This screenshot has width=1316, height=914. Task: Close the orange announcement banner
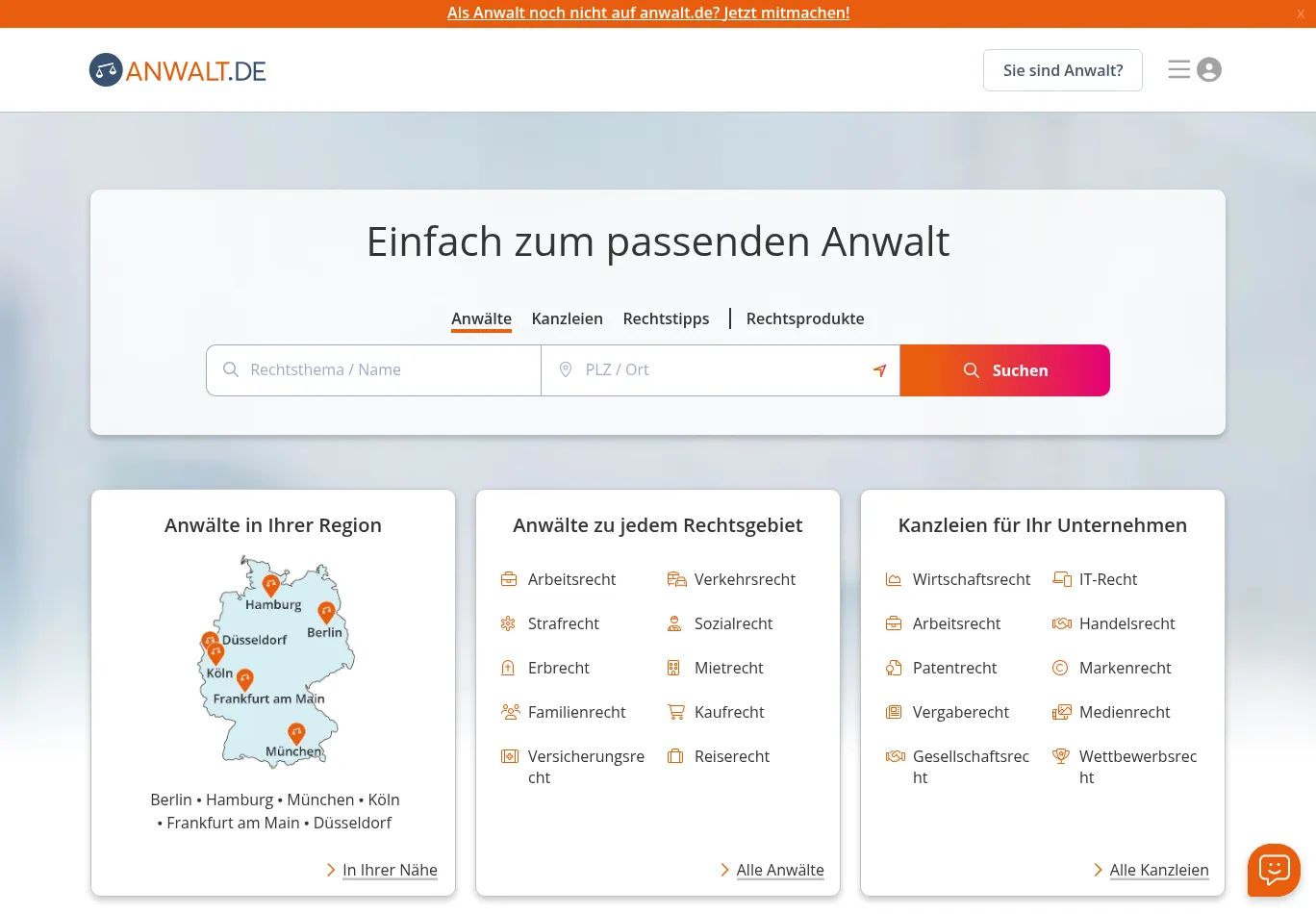point(1301,13)
